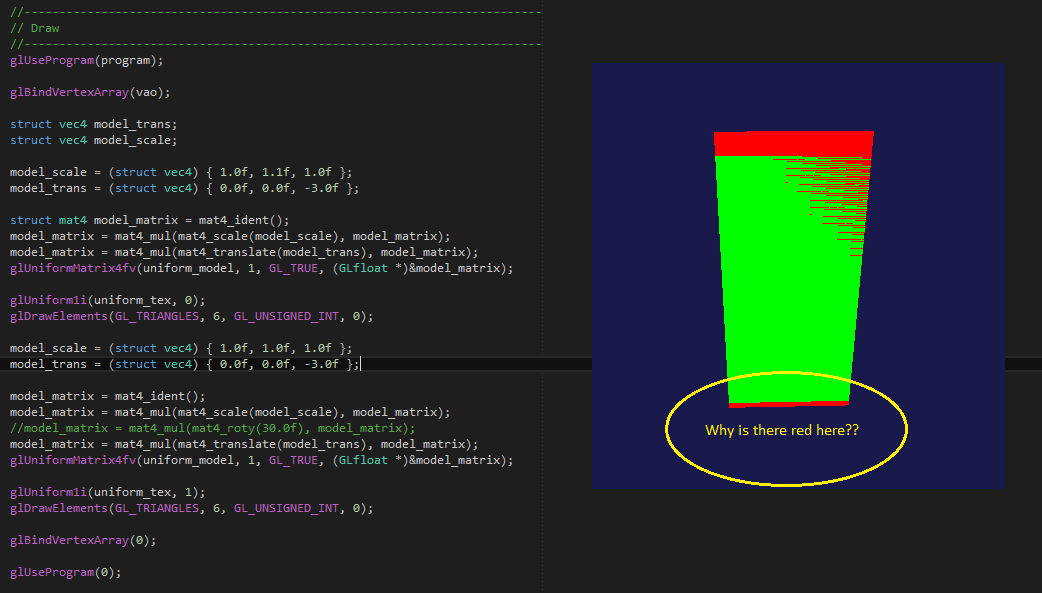This screenshot has width=1042, height=593.
Task: Click the thin red strip at quad bottom
Action: pos(790,404)
